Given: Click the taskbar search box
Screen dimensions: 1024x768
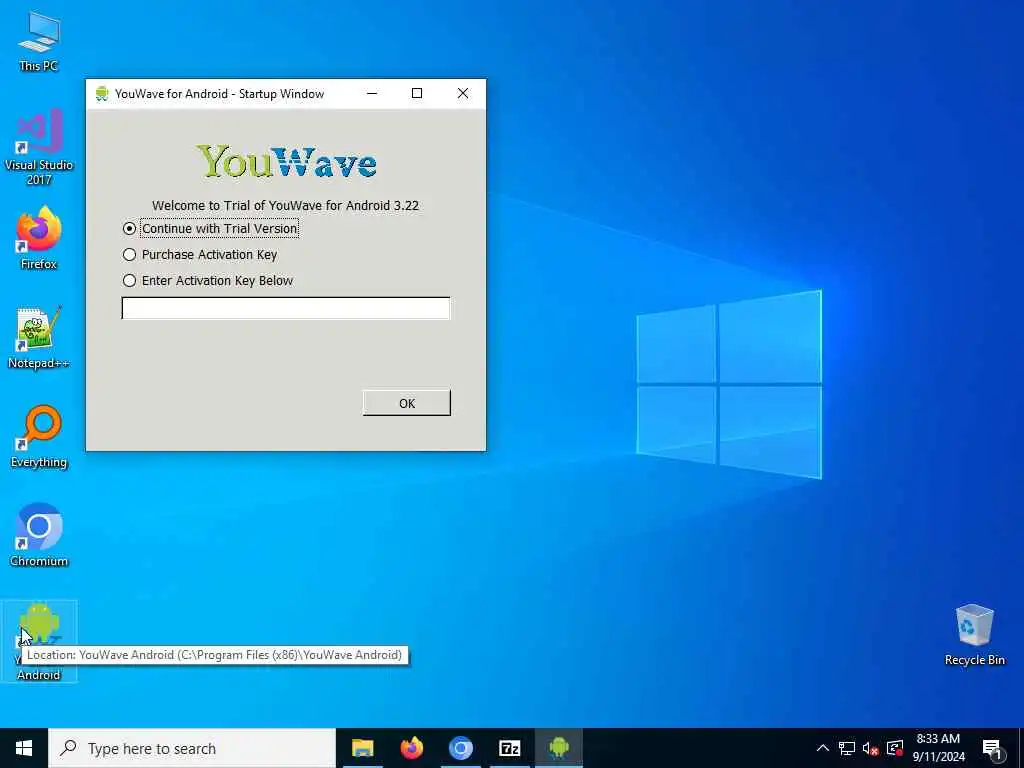Looking at the screenshot, I should coord(192,748).
